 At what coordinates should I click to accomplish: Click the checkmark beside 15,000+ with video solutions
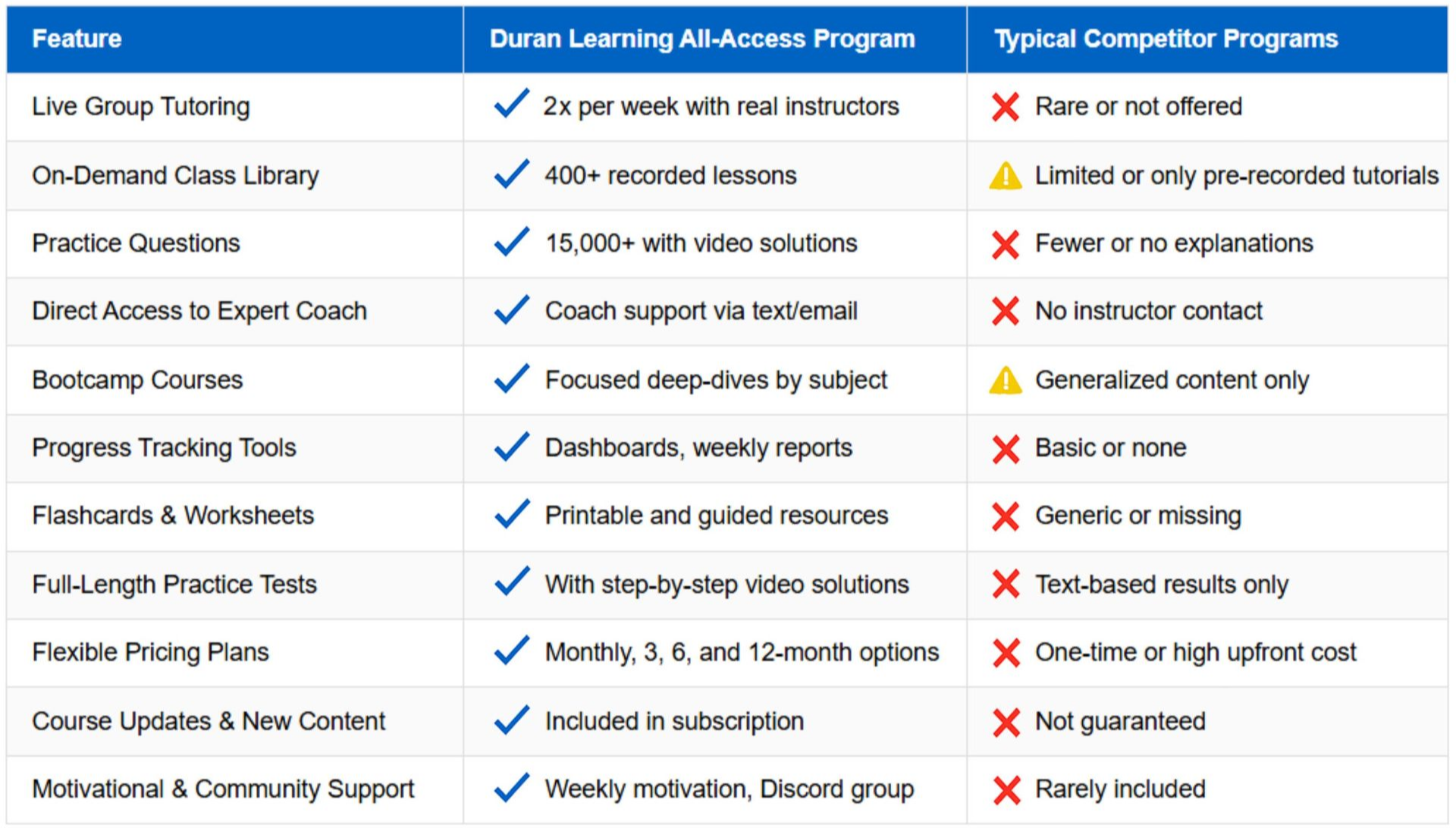[512, 242]
